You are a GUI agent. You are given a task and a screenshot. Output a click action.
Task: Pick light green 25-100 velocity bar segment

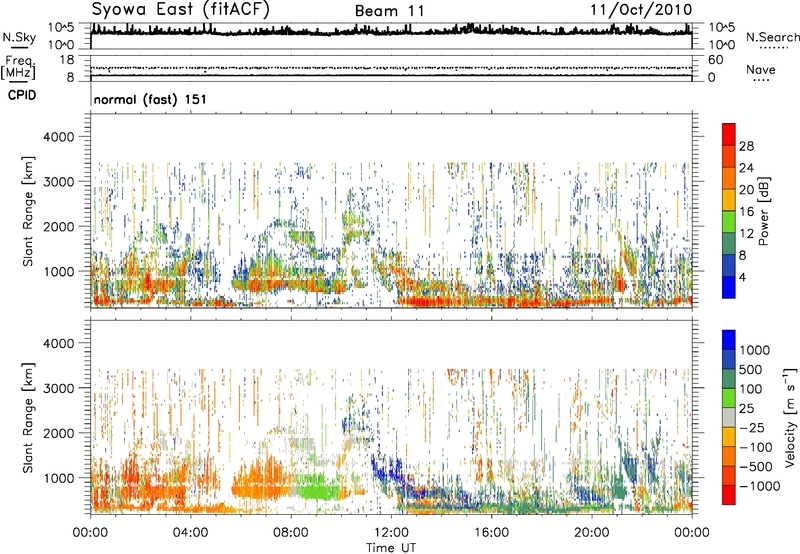click(729, 398)
